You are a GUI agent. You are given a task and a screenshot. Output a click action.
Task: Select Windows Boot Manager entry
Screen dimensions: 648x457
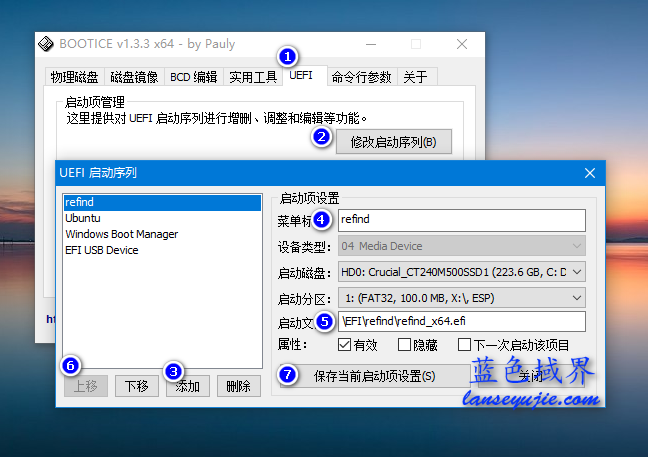point(162,234)
